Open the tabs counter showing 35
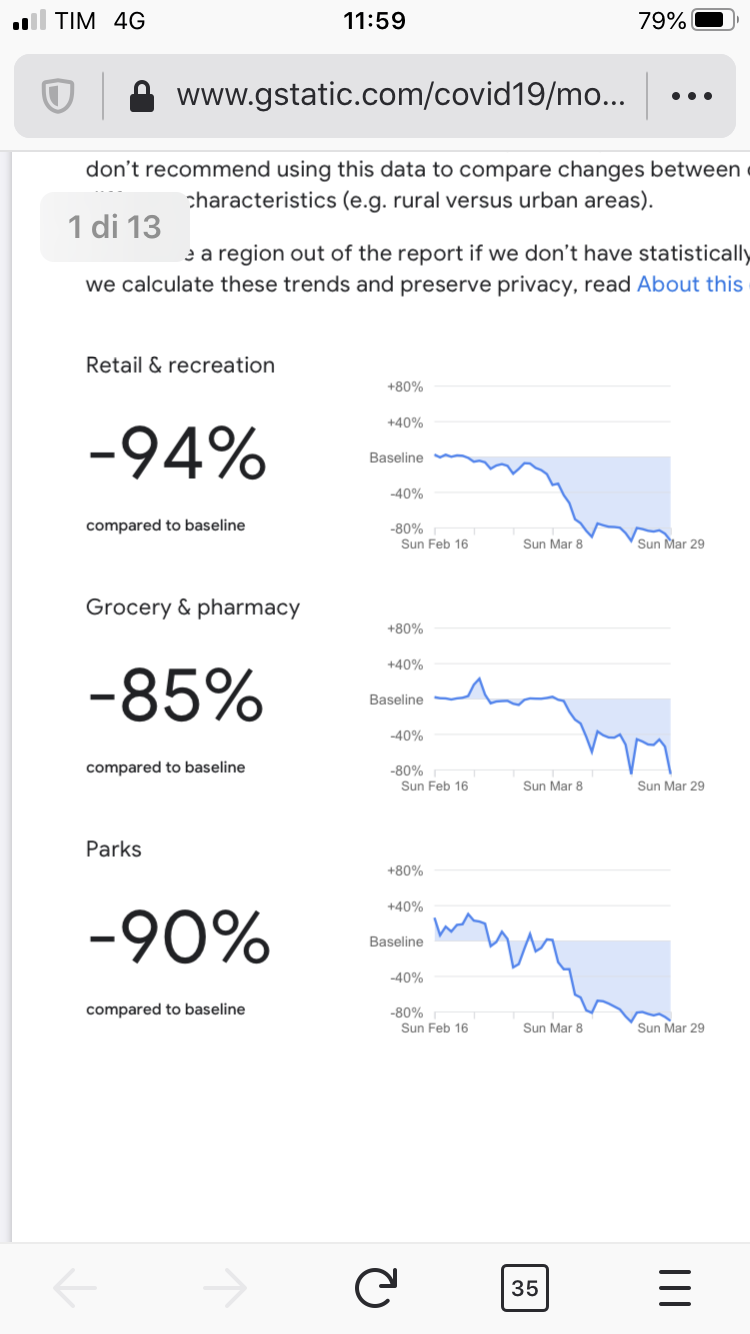This screenshot has width=750, height=1334. tap(524, 1288)
